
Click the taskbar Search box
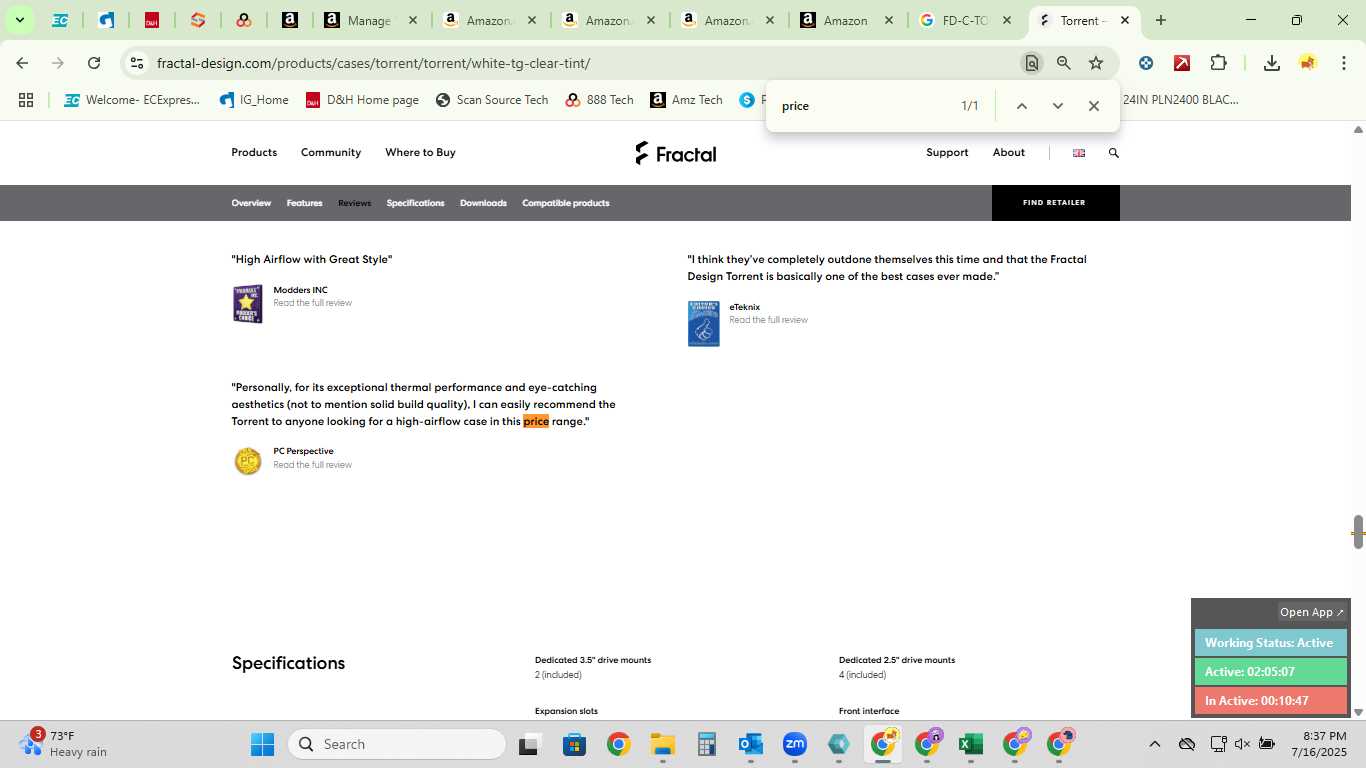[397, 744]
